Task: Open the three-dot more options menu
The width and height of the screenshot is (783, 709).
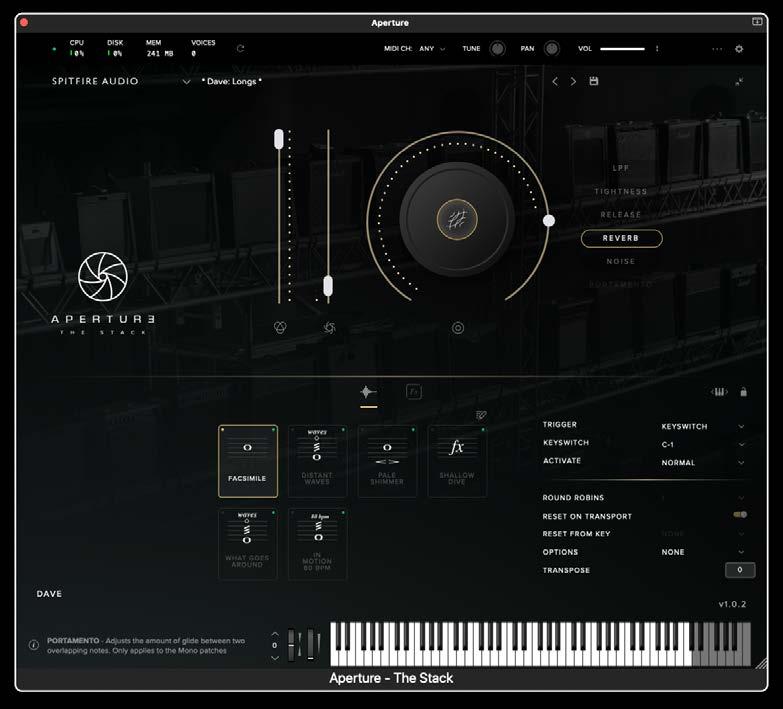Action: coord(717,49)
